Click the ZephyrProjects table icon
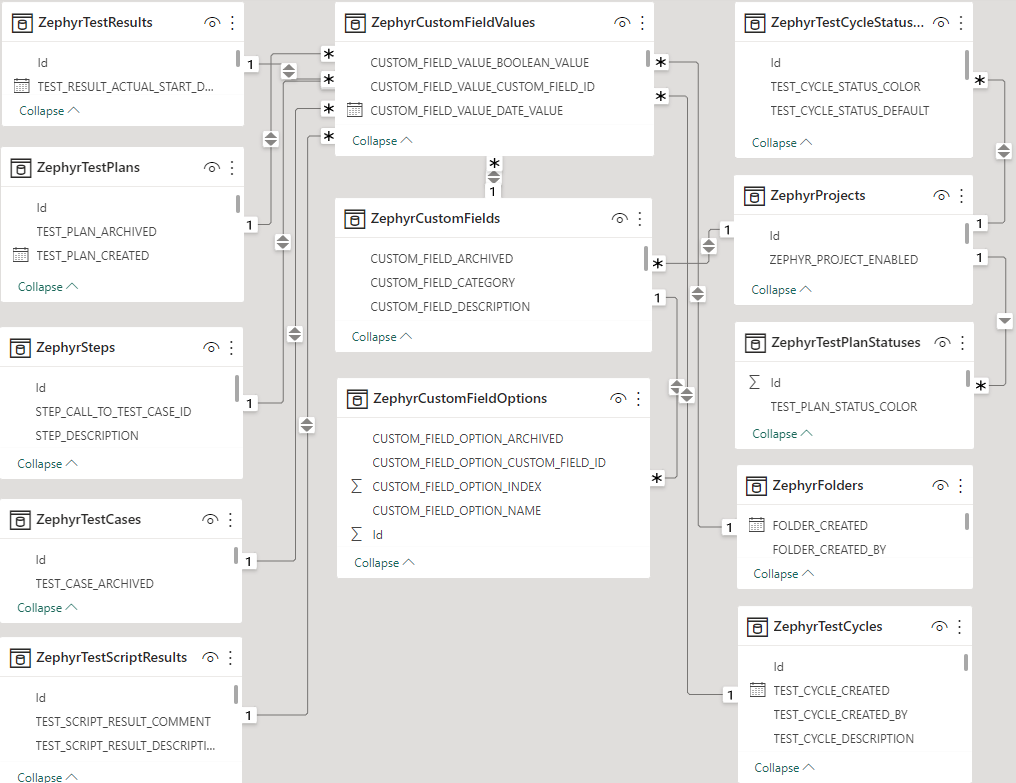The image size is (1016, 783). [x=755, y=196]
